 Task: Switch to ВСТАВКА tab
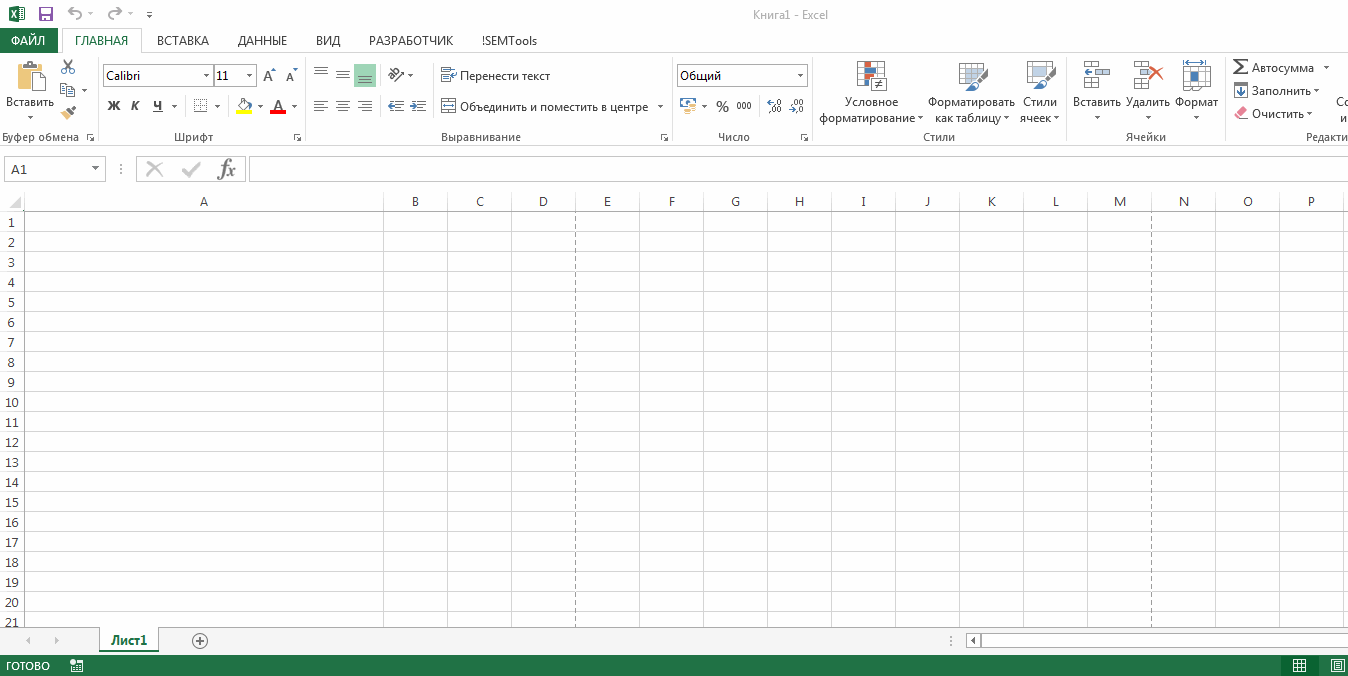[183, 41]
